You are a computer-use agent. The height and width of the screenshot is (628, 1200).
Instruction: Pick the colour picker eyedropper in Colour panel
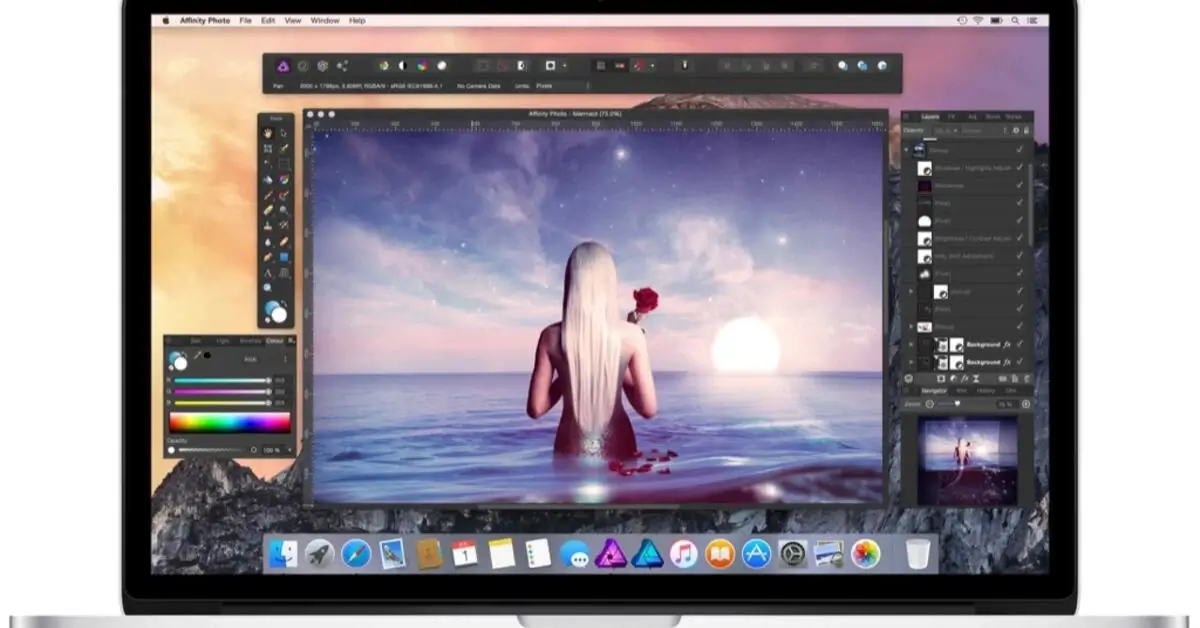pyautogui.click(x=198, y=356)
